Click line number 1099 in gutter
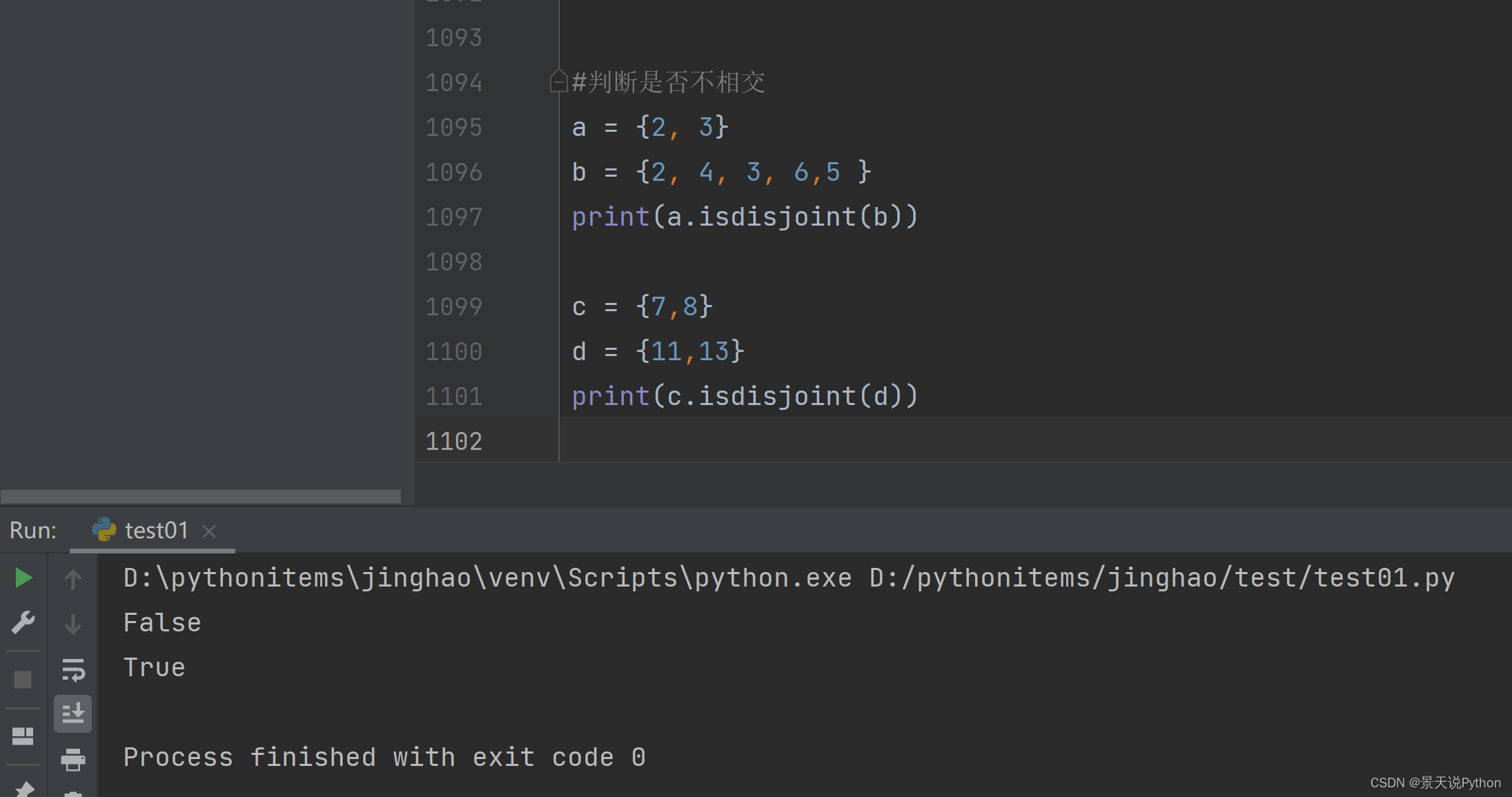Screen dimensions: 1512x797 pos(453,307)
